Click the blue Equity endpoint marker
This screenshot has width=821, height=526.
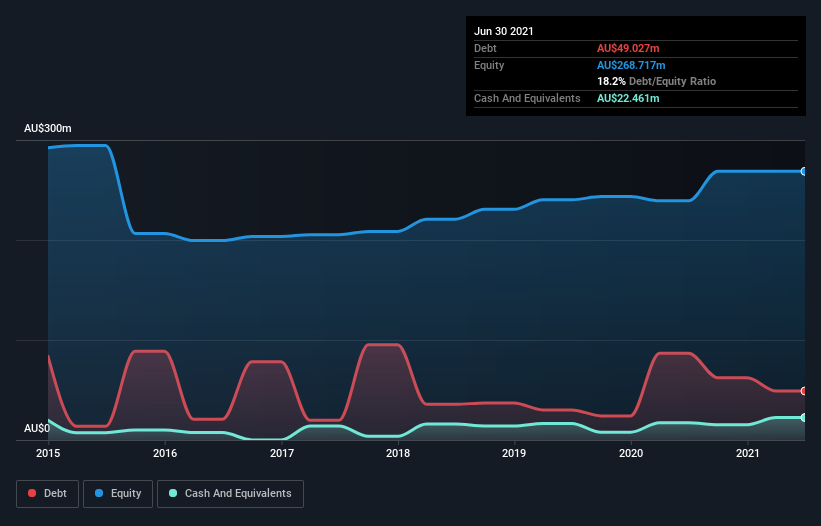tap(804, 171)
